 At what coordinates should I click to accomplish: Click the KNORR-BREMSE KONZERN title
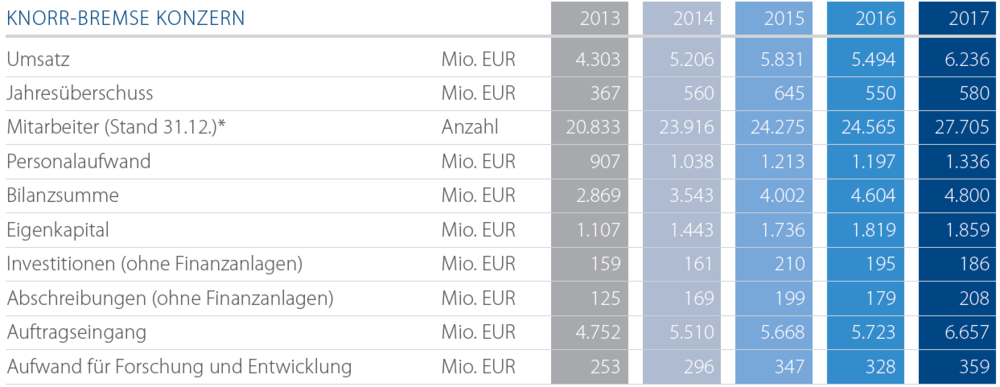click(126, 18)
